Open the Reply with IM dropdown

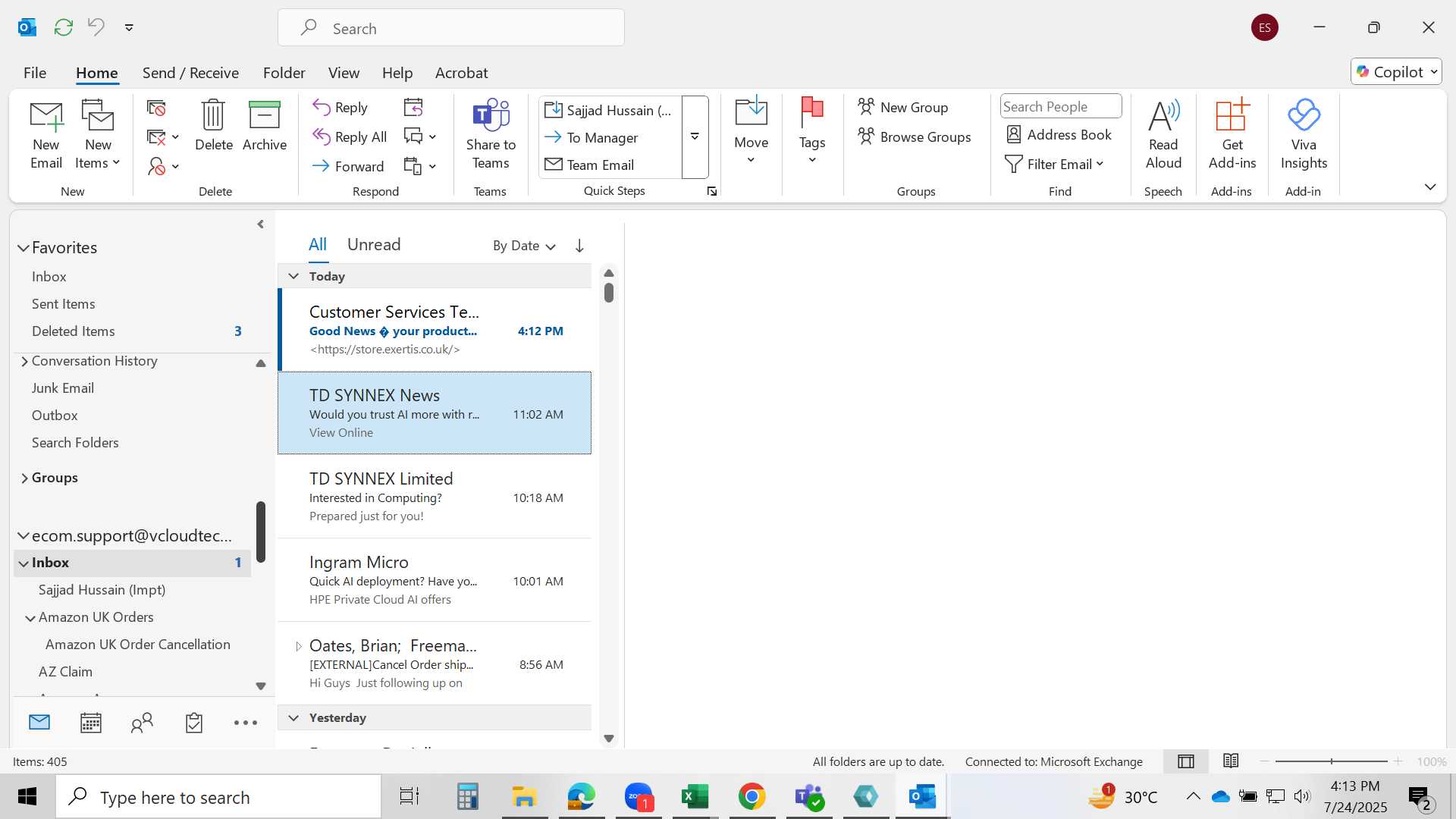coord(432,137)
